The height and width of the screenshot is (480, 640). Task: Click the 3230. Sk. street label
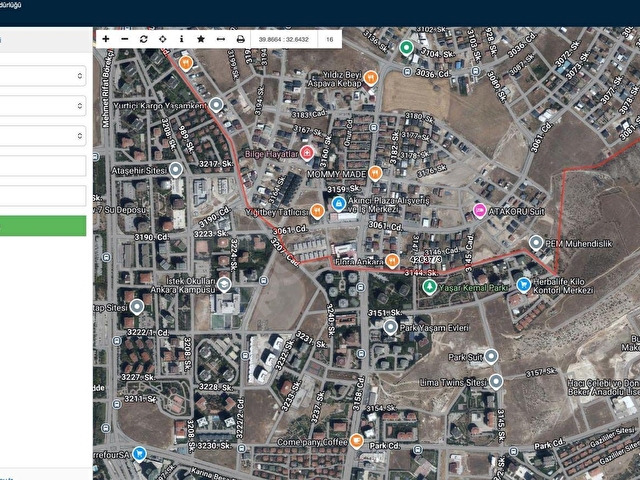(213, 446)
